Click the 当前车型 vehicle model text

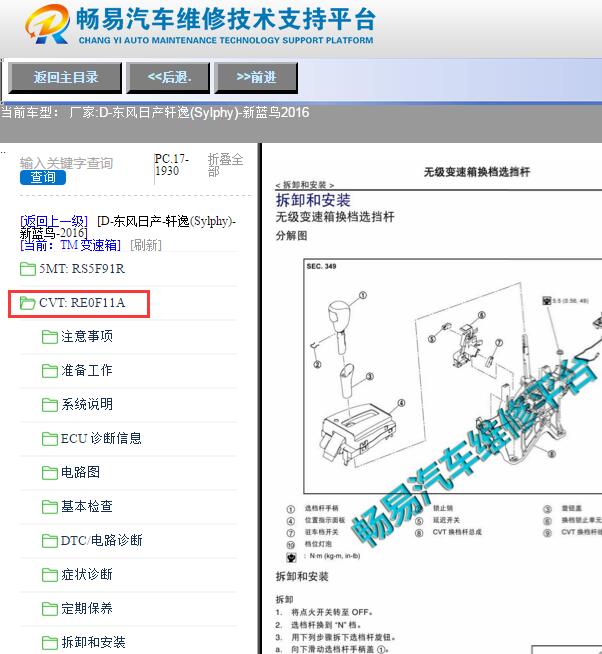pos(155,113)
